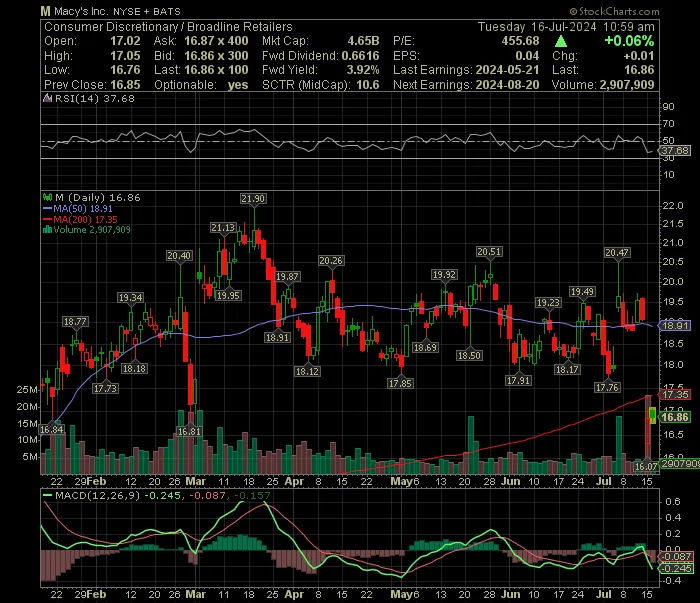Click the Prev Close value 16.85
Image resolution: width=700 pixels, height=603 pixels.
point(125,85)
